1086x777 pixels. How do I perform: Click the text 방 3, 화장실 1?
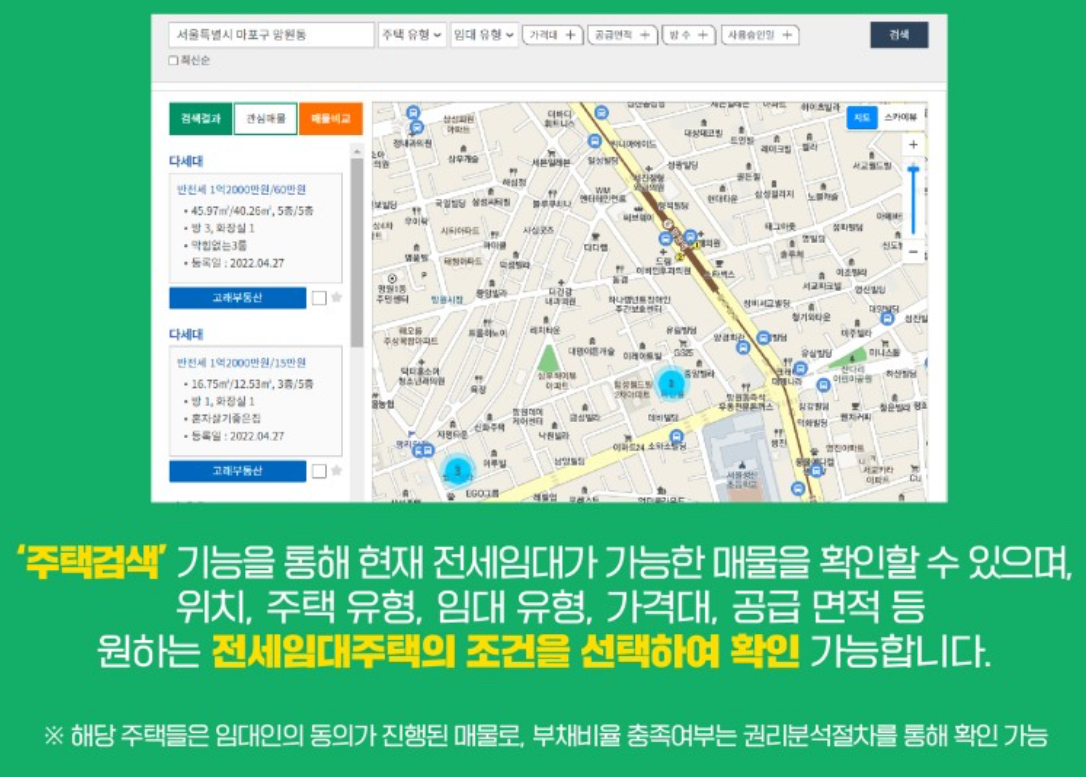tap(223, 229)
